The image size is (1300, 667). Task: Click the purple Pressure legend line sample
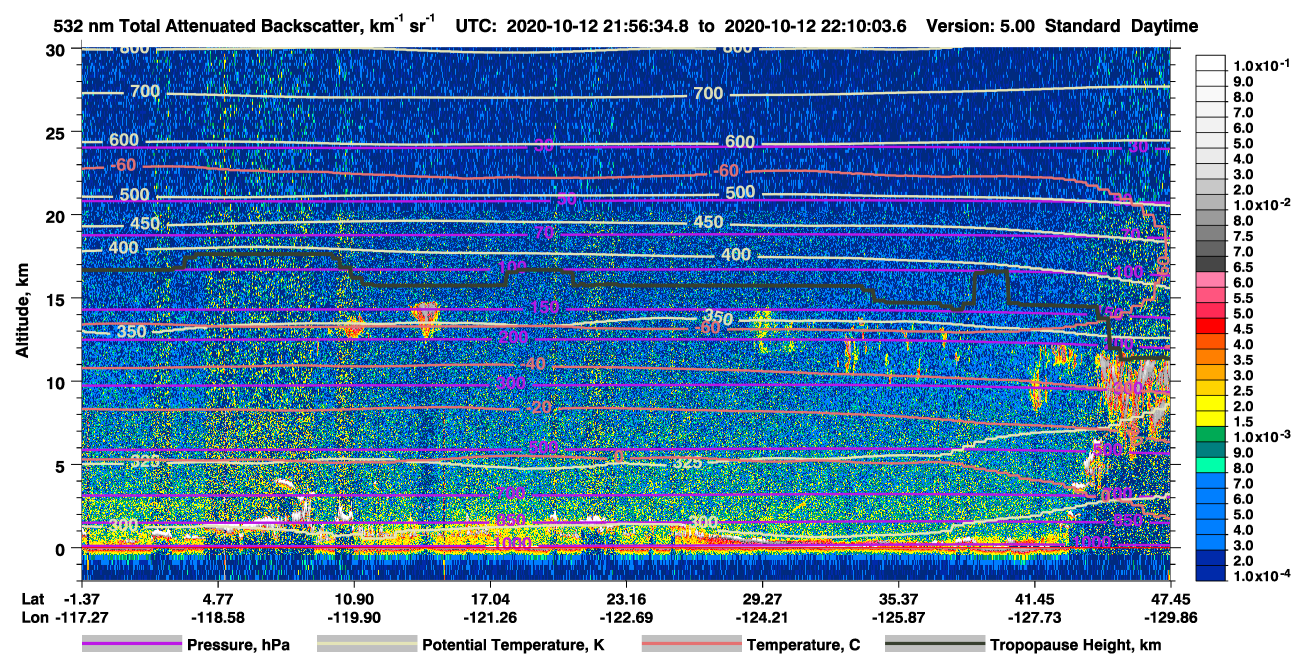[x=131, y=645]
